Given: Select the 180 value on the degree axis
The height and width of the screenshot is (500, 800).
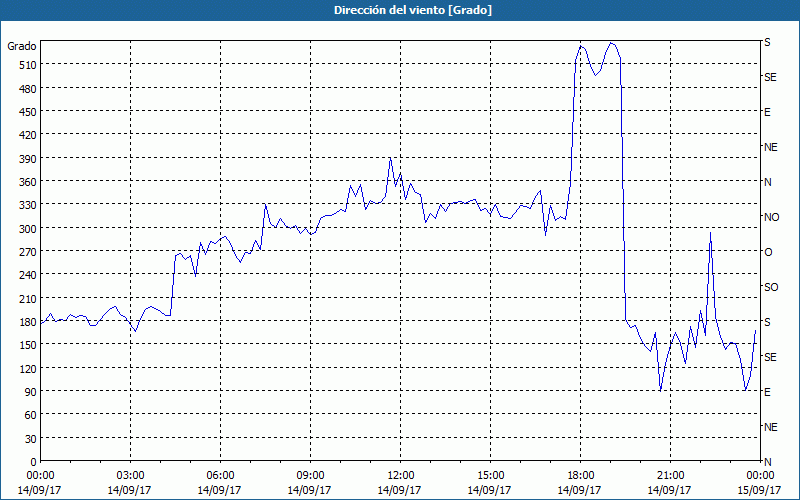Looking at the screenshot, I should (x=28, y=322).
